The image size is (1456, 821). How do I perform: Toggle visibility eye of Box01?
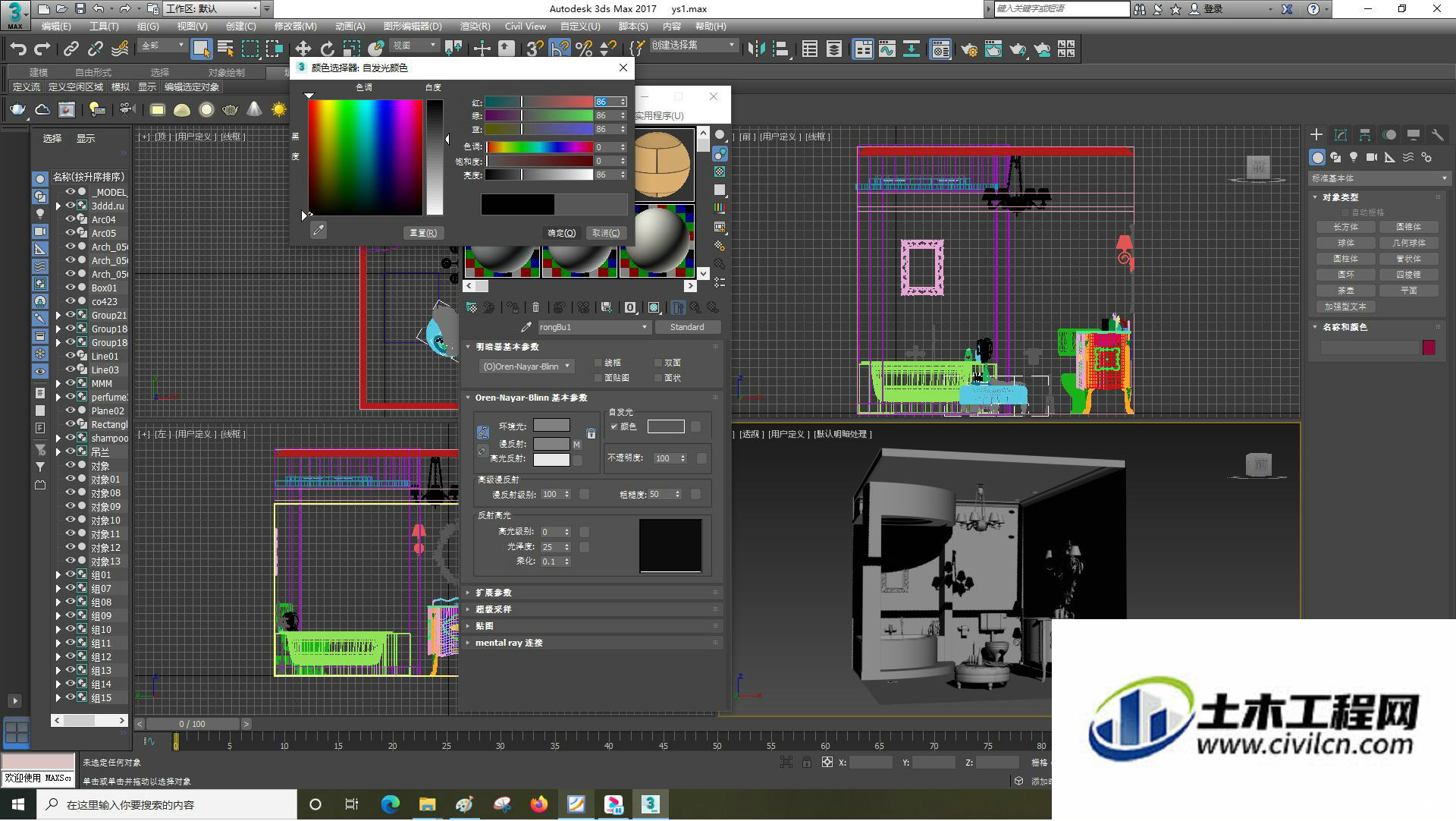(x=71, y=288)
